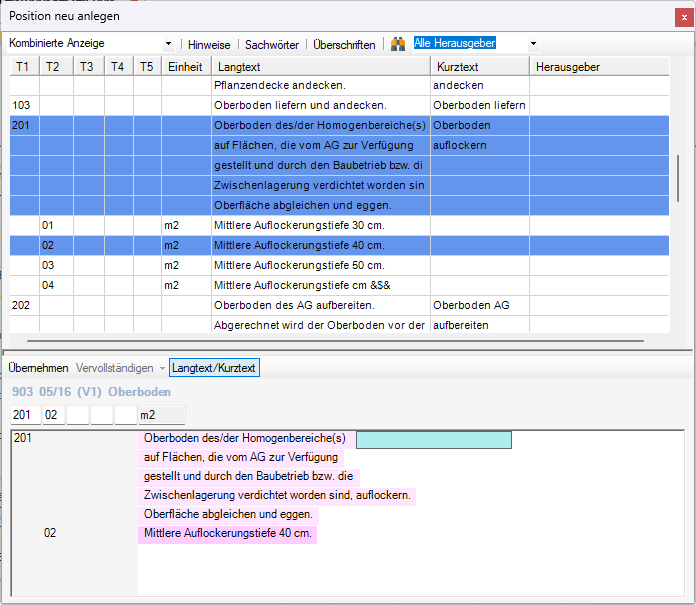
Task: Click the '201' label in the preview
Action: pos(23,438)
